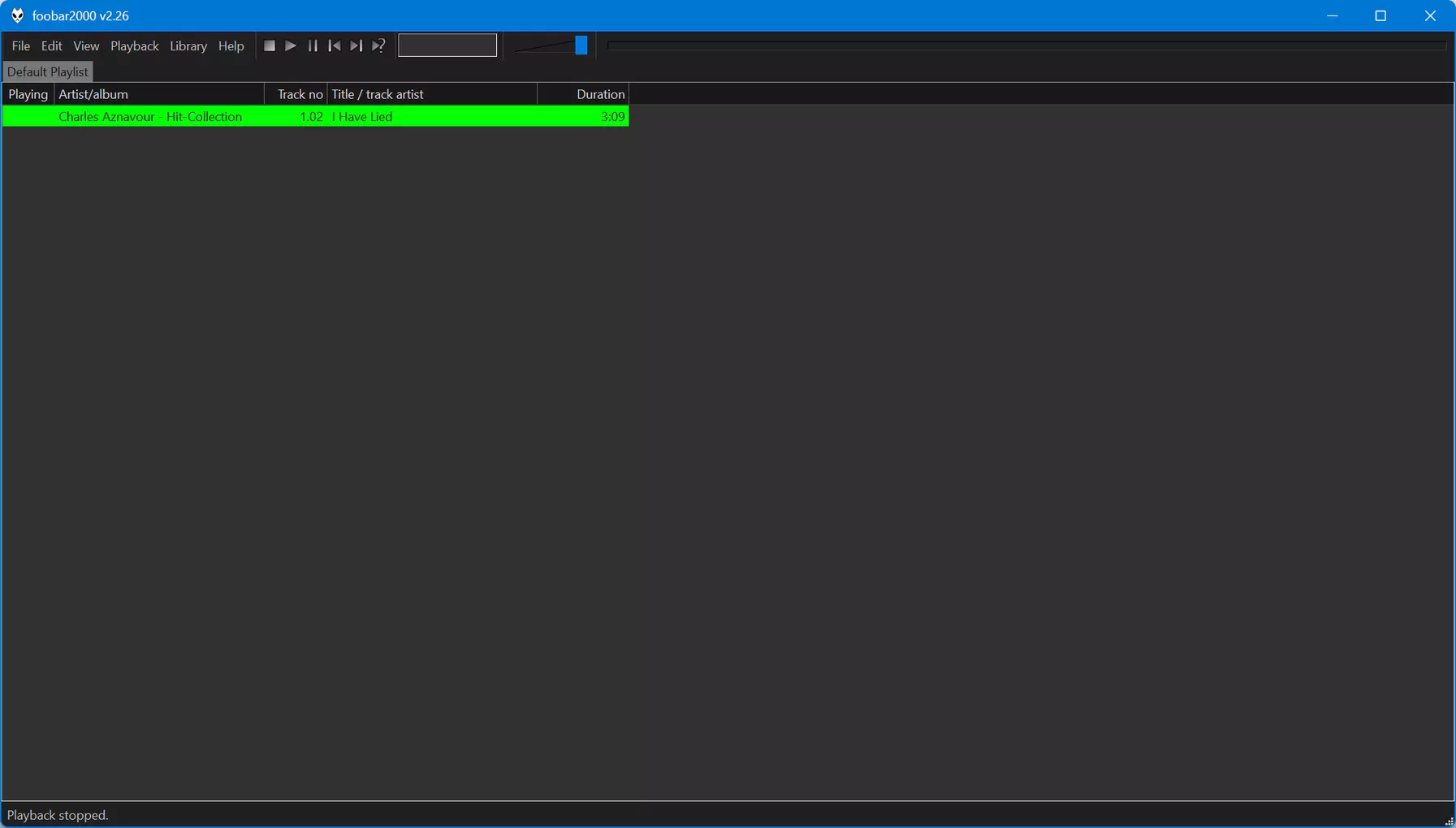The height and width of the screenshot is (828, 1456).
Task: Click the Pause button in toolbar
Action: pyautogui.click(x=313, y=46)
